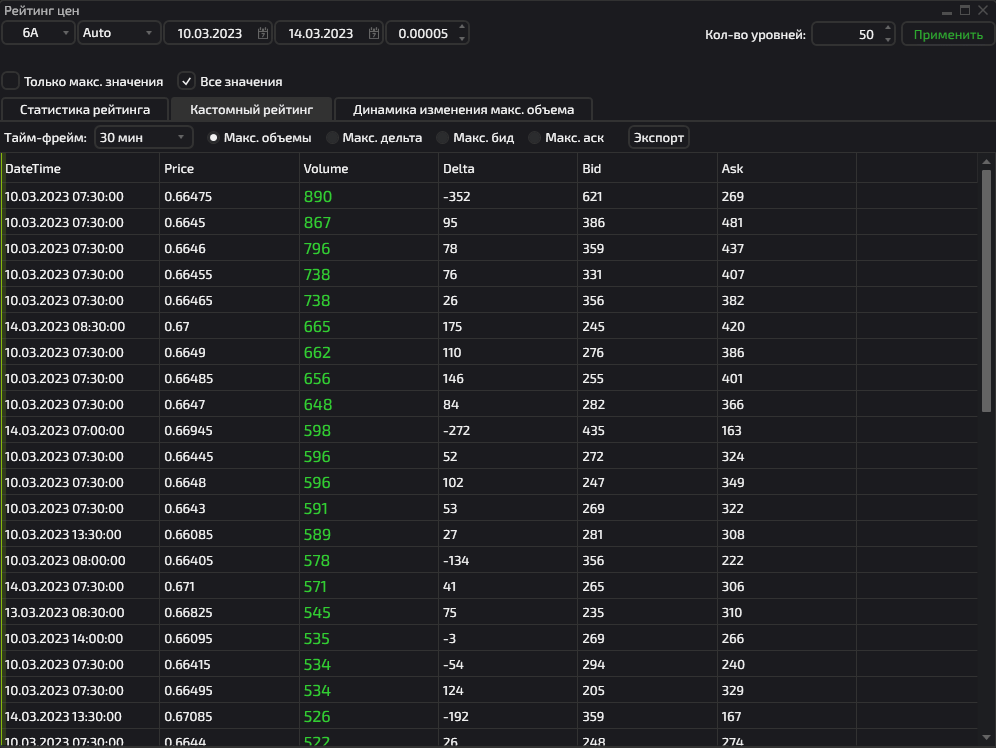Open the 'Динамика изменения макс. объема' tab

pos(464,109)
